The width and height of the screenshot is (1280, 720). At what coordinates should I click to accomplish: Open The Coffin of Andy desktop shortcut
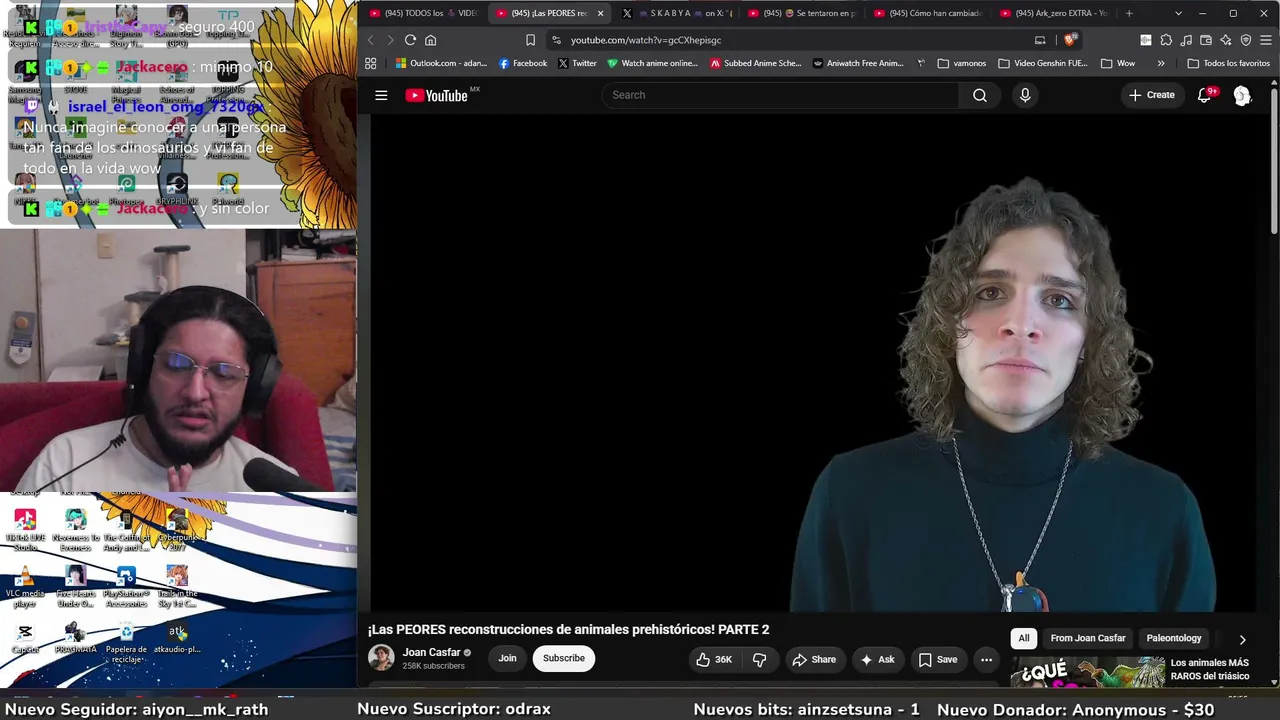pyautogui.click(x=126, y=529)
